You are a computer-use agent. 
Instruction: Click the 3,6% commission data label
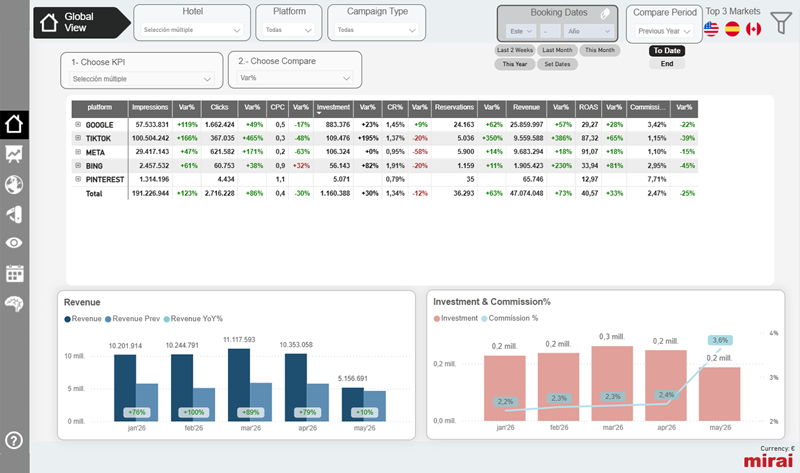[x=720, y=340]
